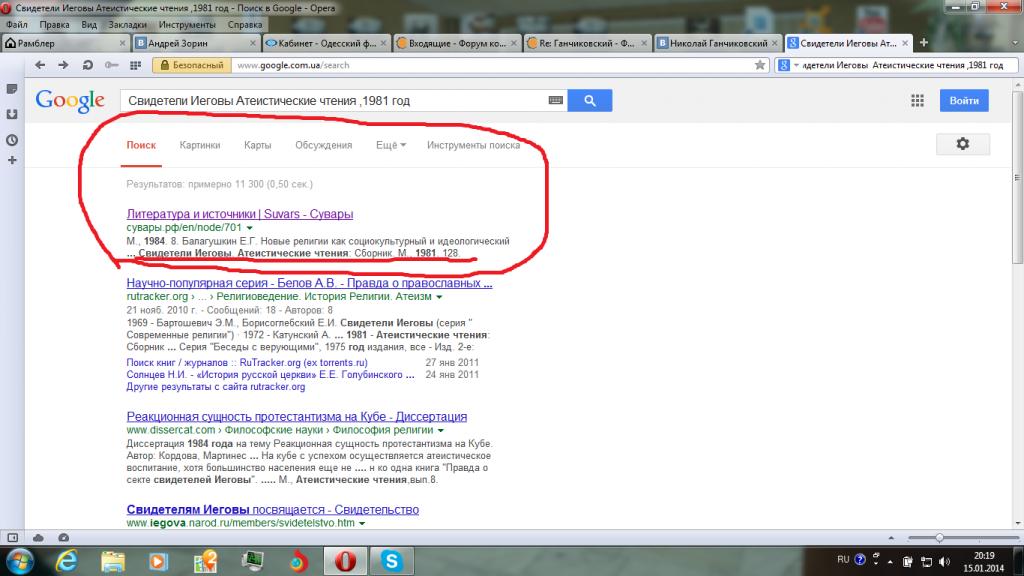1024x576 pixels.
Task: Click the blue Google search magnifier button
Action: click(590, 101)
